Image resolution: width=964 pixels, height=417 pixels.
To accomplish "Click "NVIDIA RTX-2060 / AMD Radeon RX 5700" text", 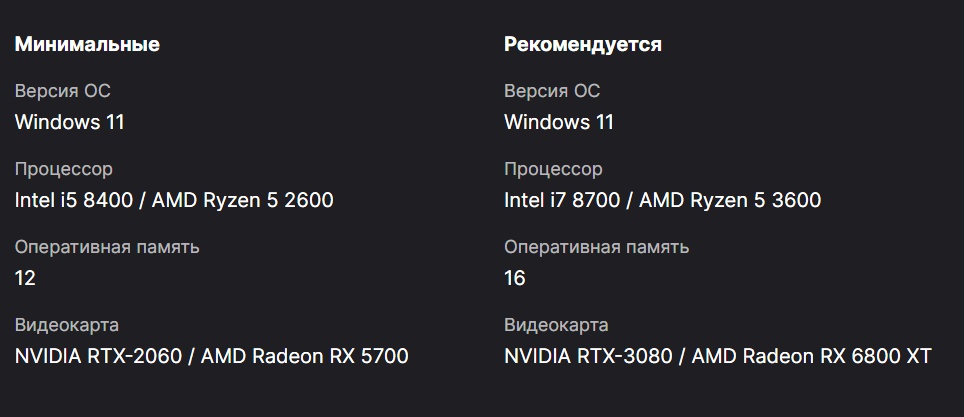I will tap(211, 356).
